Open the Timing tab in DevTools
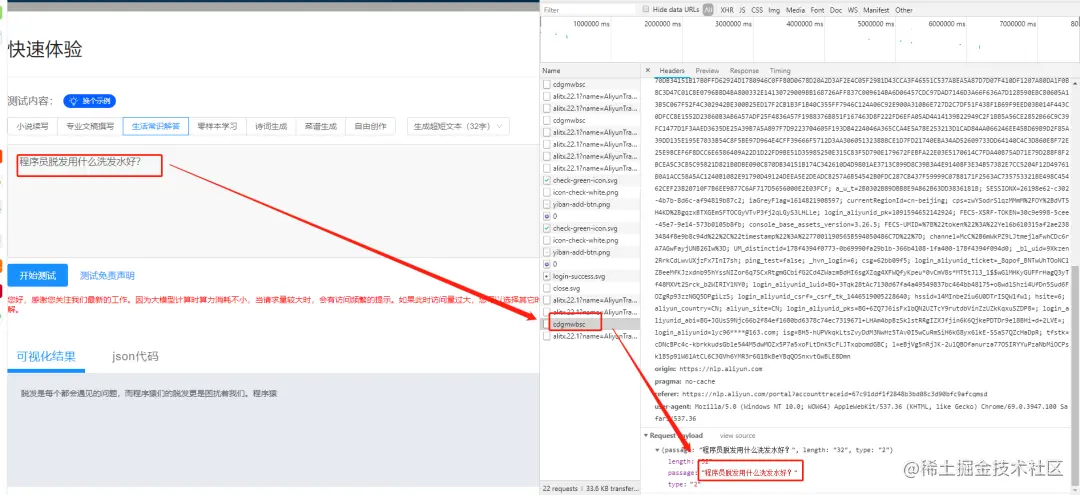Screen dimensions: 1080x495 (x=780, y=71)
